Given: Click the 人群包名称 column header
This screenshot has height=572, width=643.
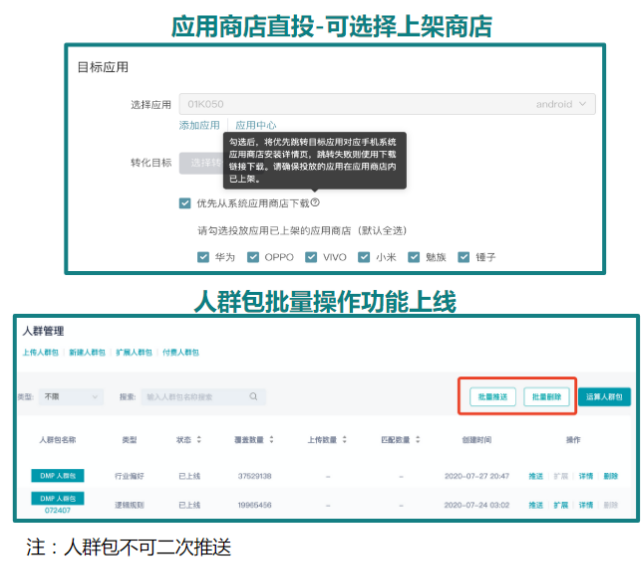Looking at the screenshot, I should pos(58,440).
